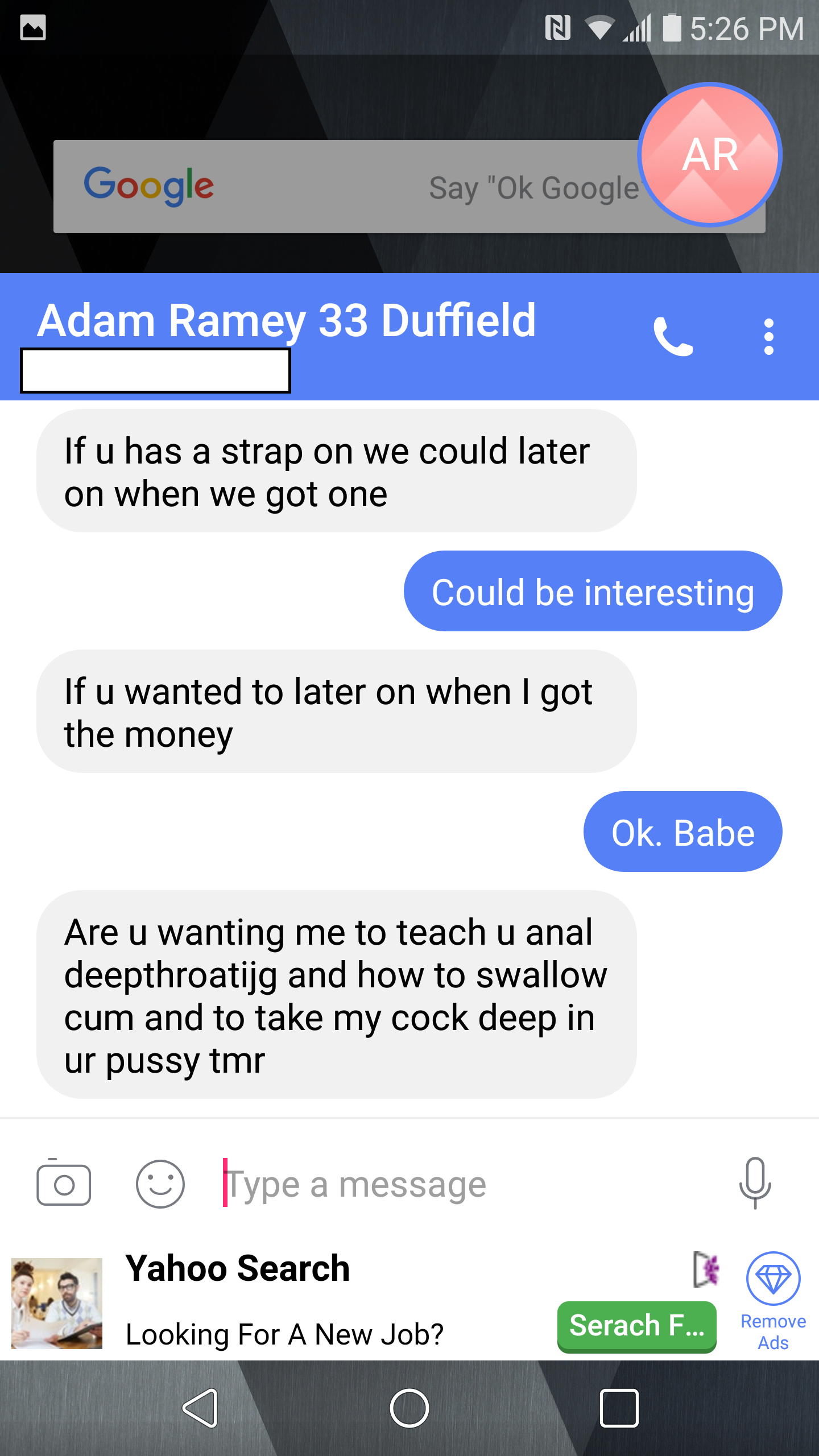Open the emoji smiley picker
This screenshot has height=1456, width=819.
(160, 1184)
